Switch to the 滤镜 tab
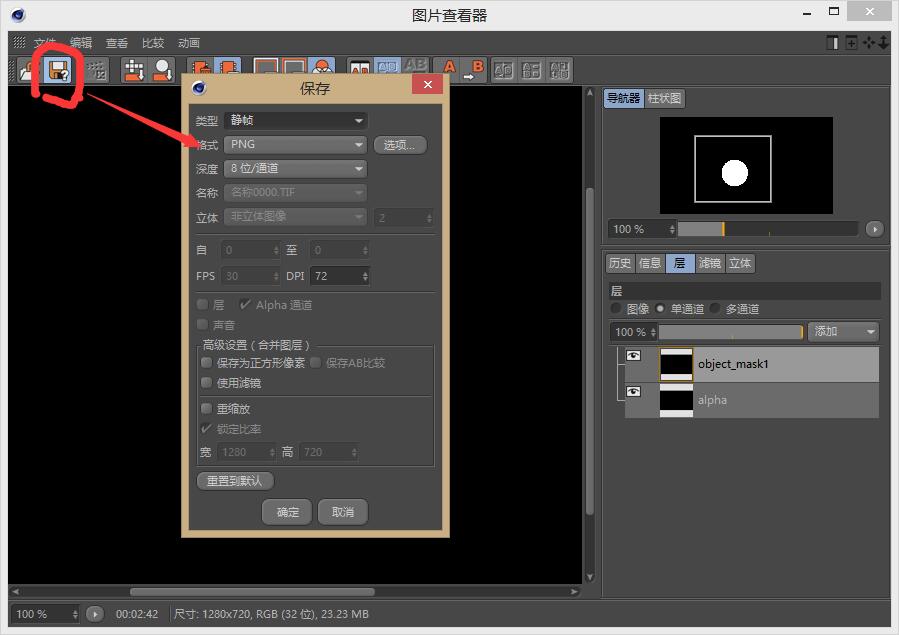Image resolution: width=899 pixels, height=635 pixels. pyautogui.click(x=710, y=263)
